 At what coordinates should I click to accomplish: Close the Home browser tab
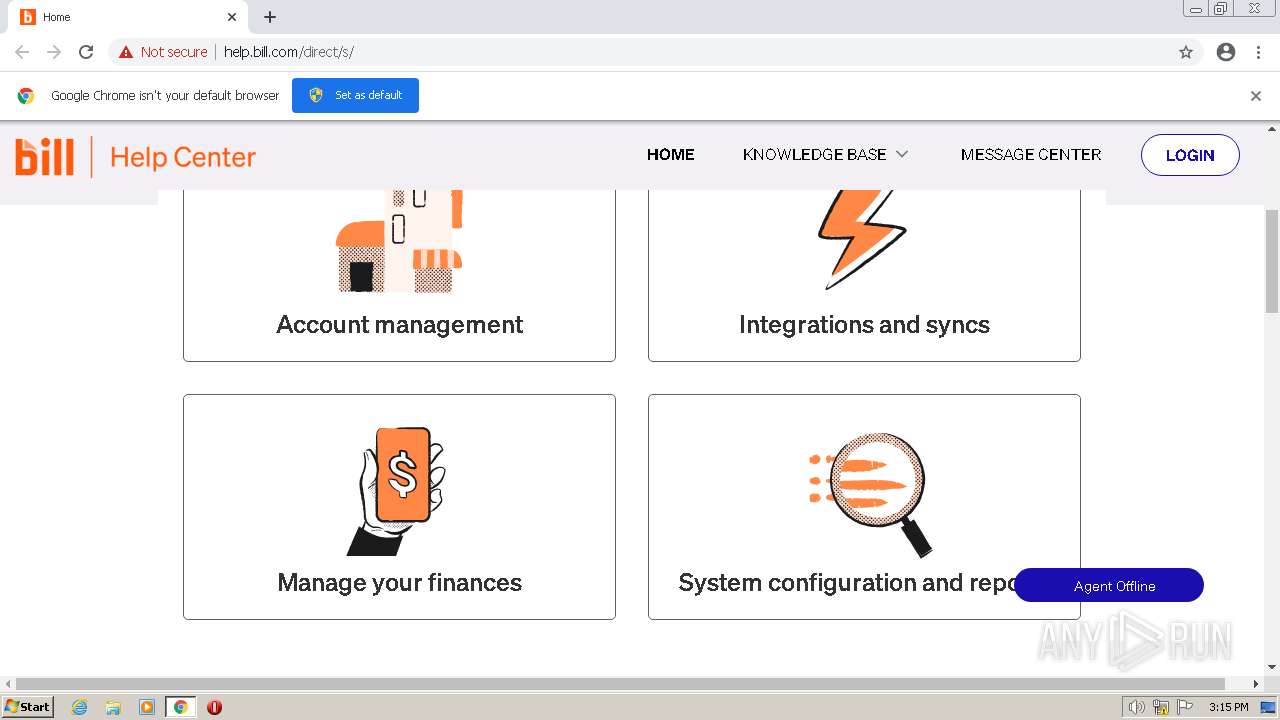pos(232,17)
